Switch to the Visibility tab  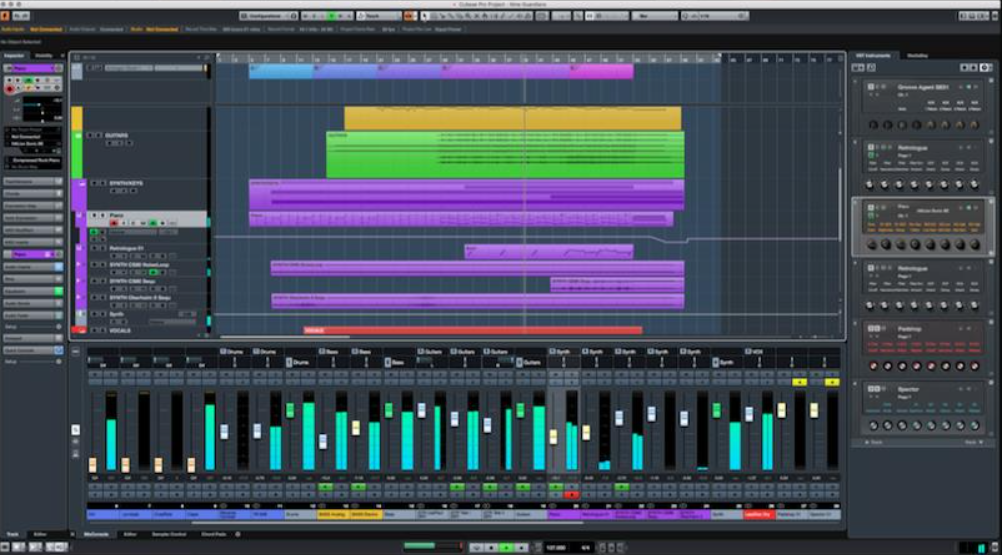click(x=44, y=56)
